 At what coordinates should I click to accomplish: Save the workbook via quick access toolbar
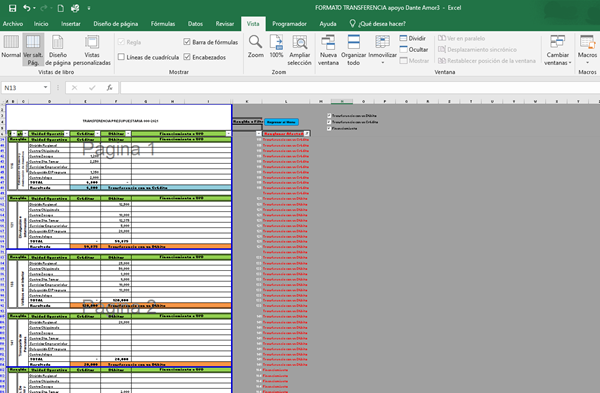[x=12, y=8]
